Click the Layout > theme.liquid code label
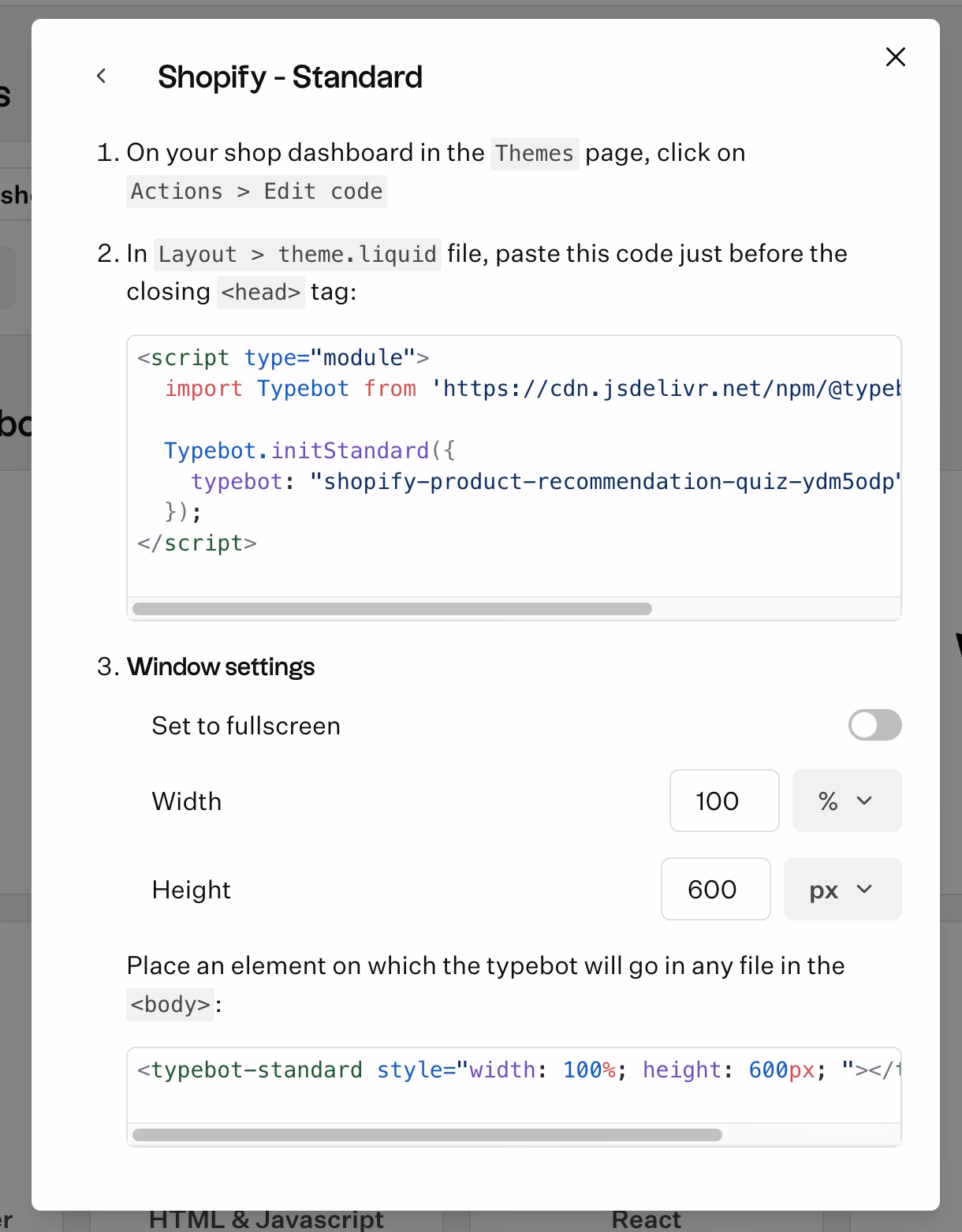Viewport: 962px width, 1232px height. 297,254
